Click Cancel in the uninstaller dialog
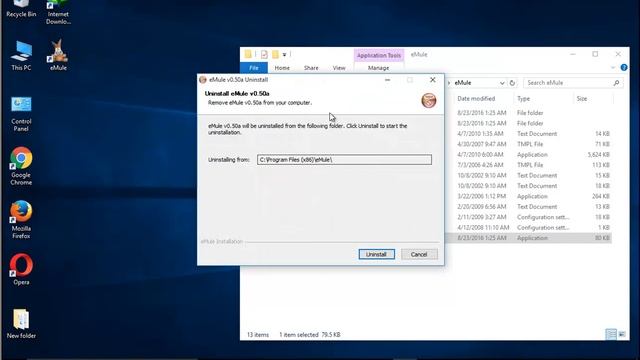This screenshot has width=640, height=360. tap(419, 254)
